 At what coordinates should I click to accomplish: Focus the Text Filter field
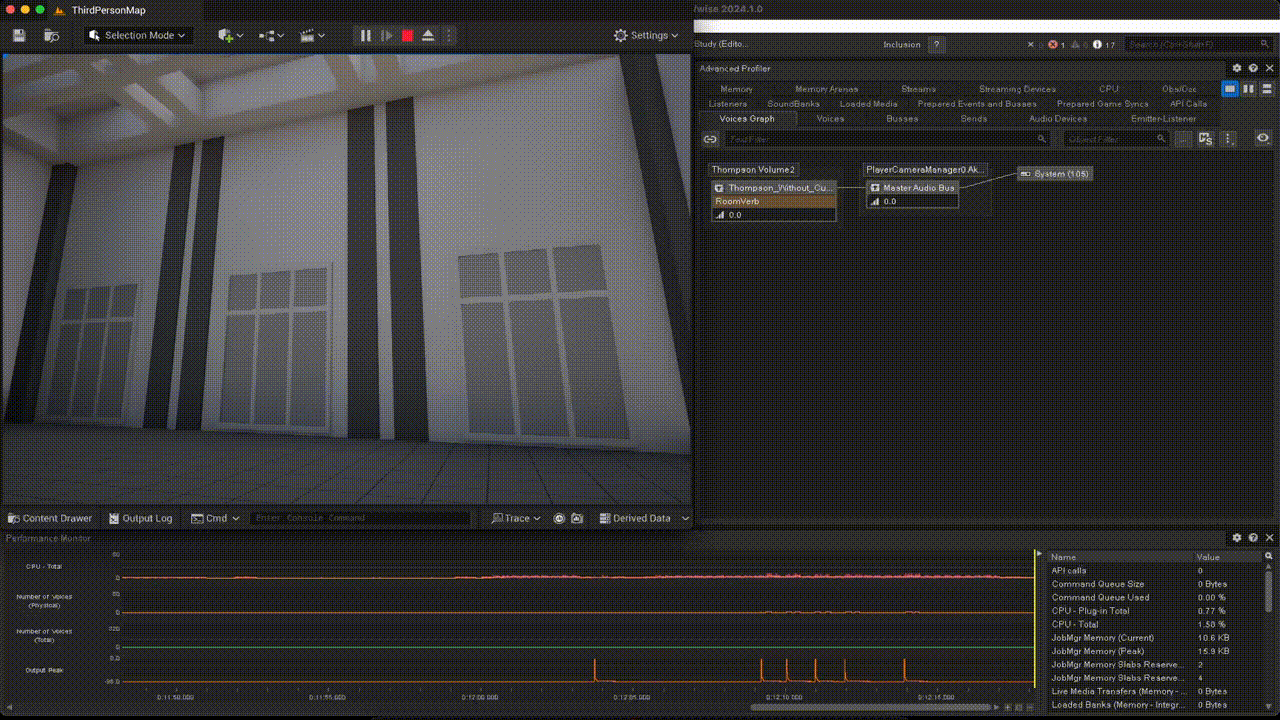pyautogui.click(x=887, y=139)
